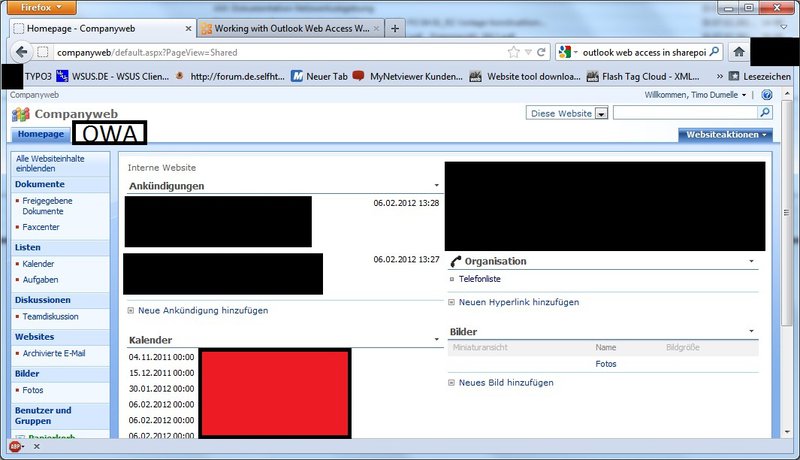Viewport: 800px width, 460px height.
Task: Expand the Kalender web part menu arrow
Action: click(x=437, y=339)
